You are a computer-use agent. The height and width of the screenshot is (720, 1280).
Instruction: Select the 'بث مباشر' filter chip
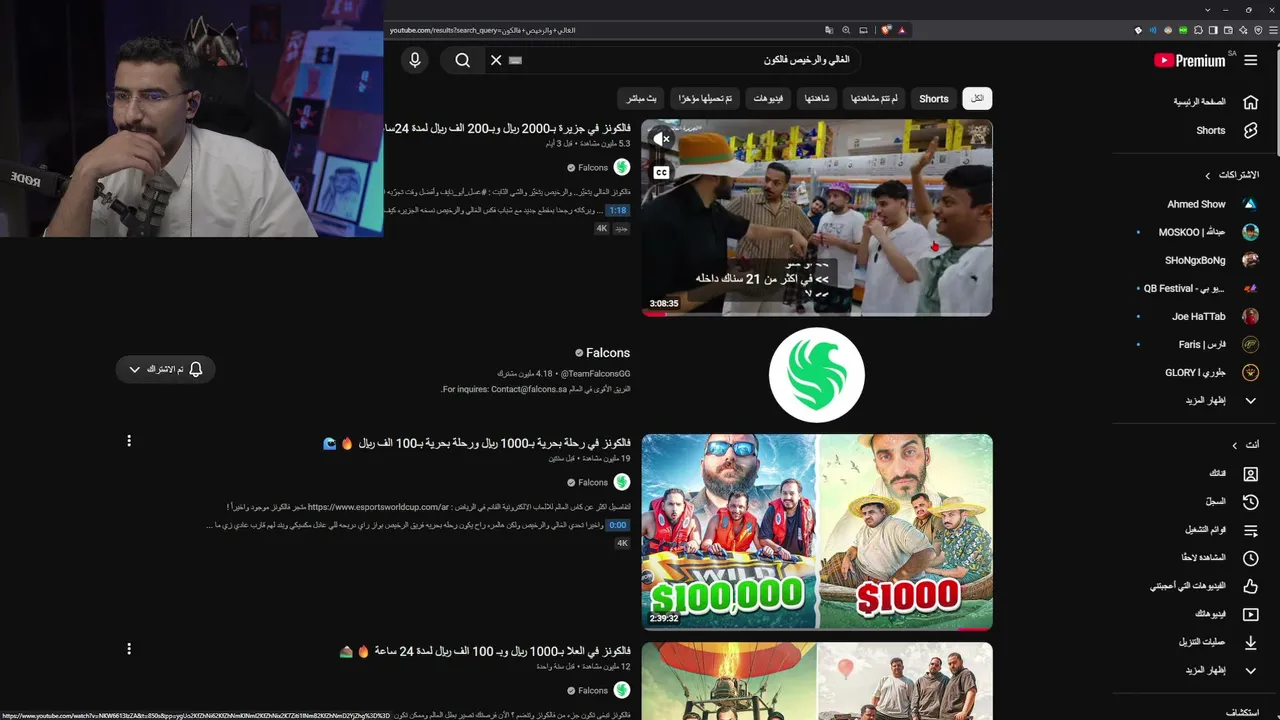tap(642, 98)
